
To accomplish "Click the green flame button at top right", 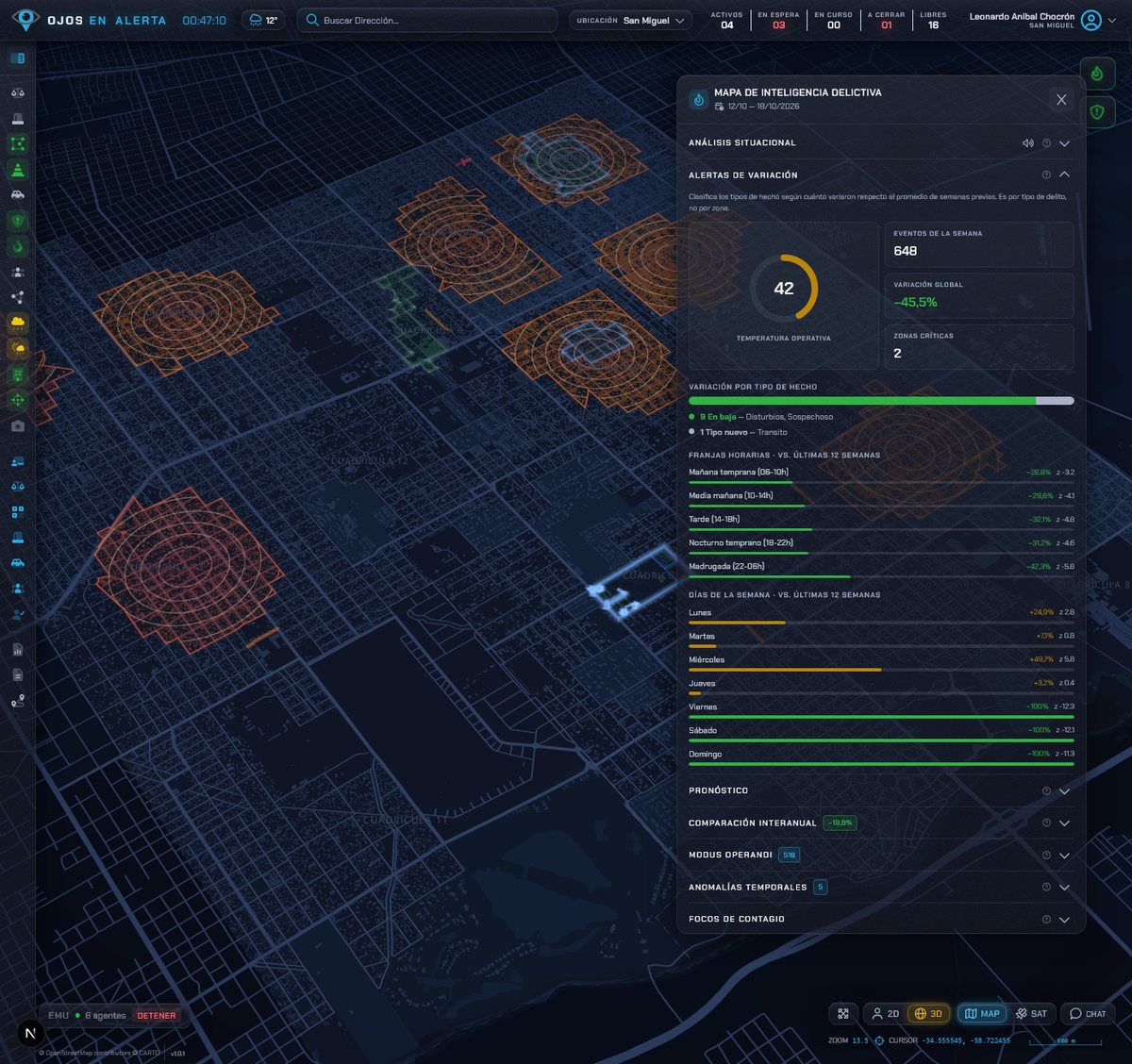I will (x=1097, y=74).
